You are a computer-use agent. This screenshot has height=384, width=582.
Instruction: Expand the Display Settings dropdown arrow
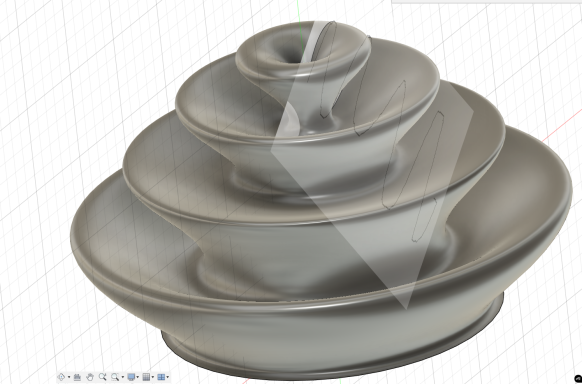coord(138,377)
